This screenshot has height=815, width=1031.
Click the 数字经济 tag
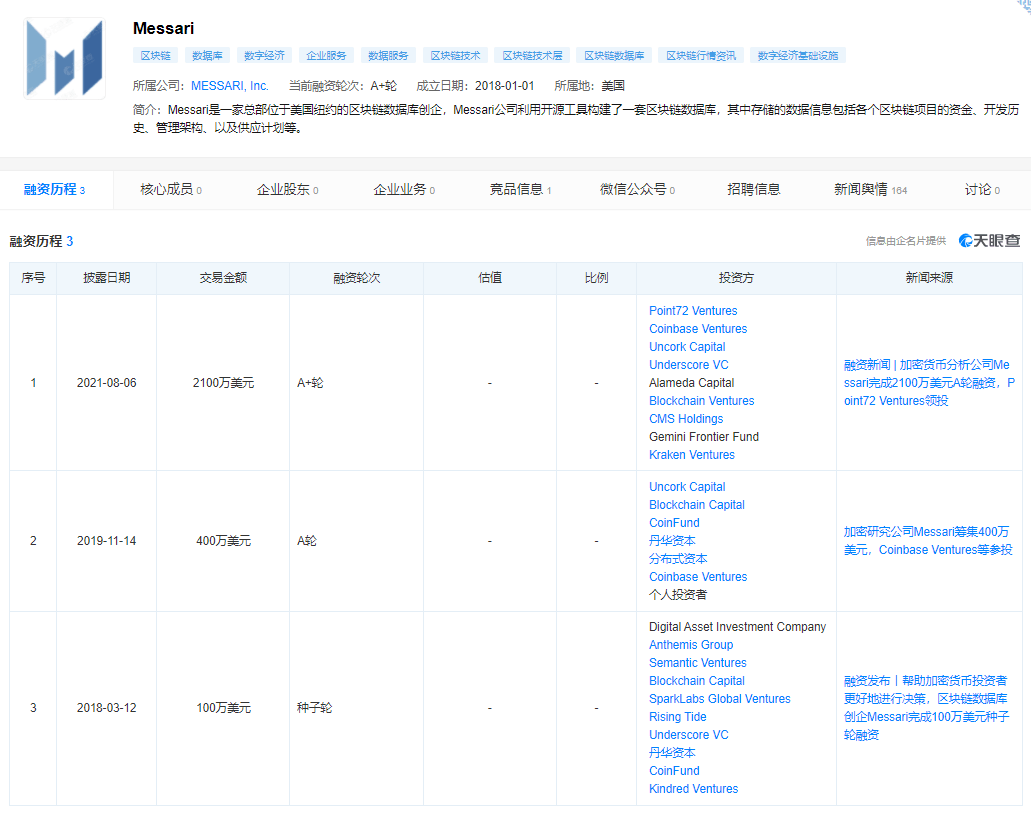click(x=264, y=55)
